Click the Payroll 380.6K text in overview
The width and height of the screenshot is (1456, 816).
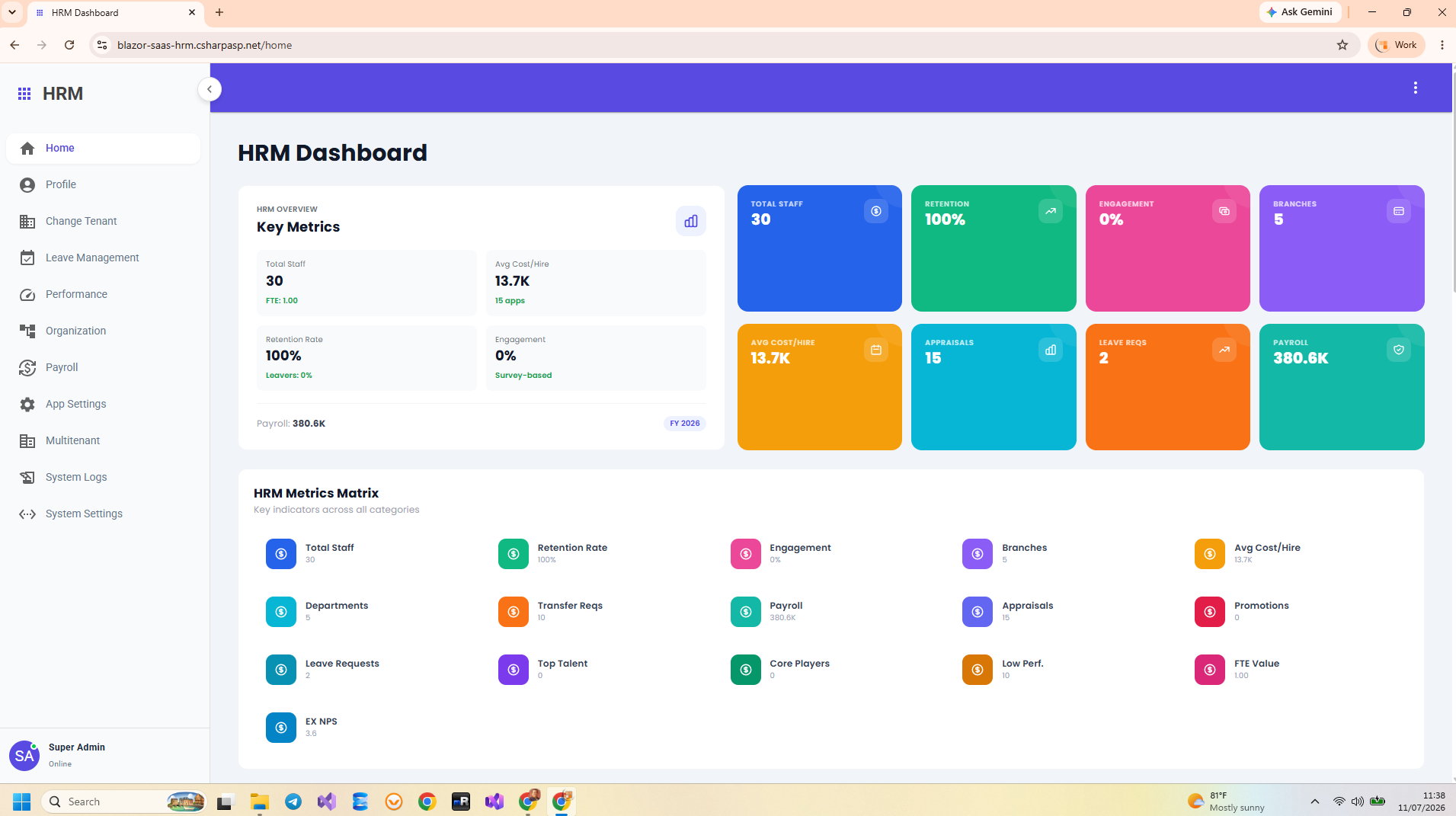coord(291,424)
